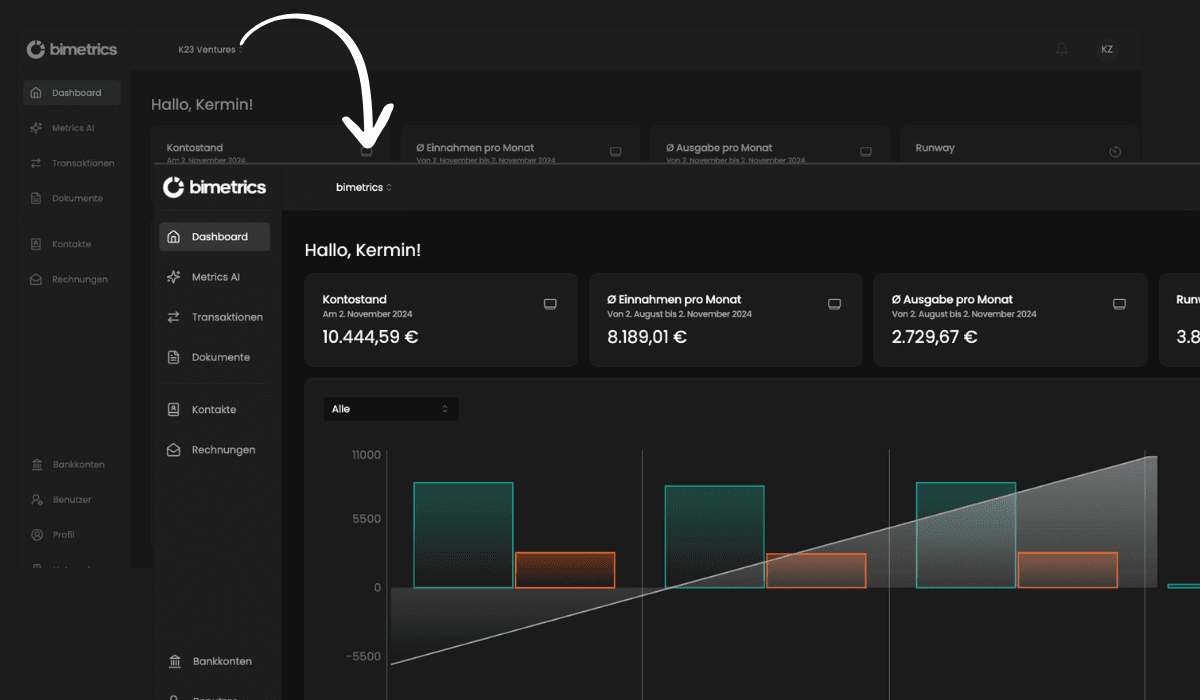The image size is (1200, 700).
Task: Click the Kontakte icon in foreground sidebar
Action: pyautogui.click(x=174, y=409)
